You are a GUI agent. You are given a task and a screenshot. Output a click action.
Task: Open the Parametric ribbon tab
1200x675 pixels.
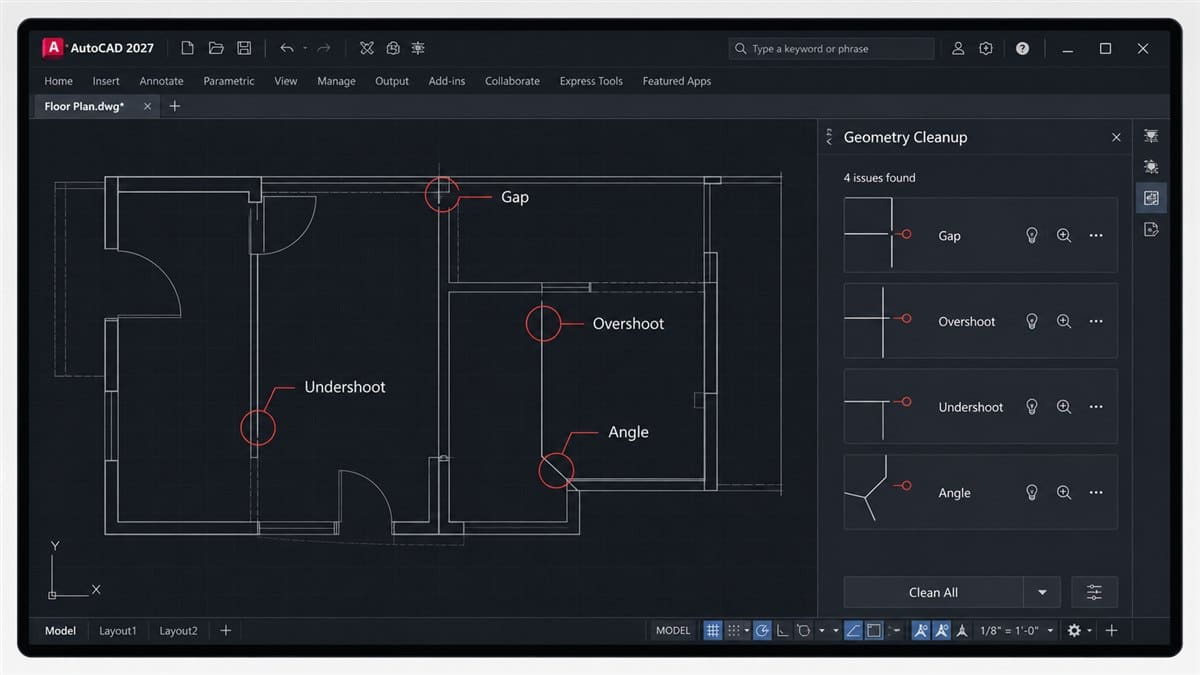point(229,81)
